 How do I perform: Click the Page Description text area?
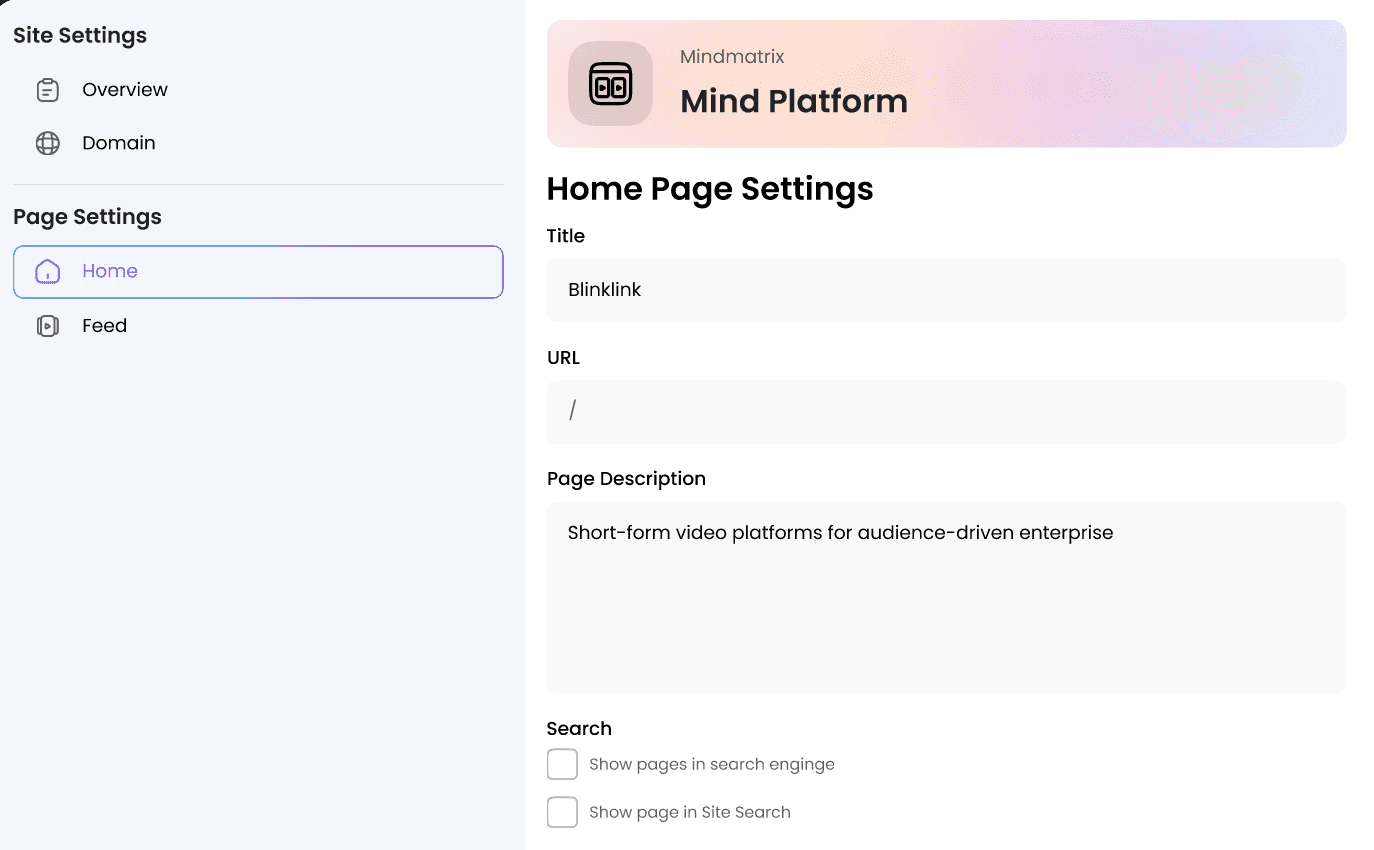[946, 597]
